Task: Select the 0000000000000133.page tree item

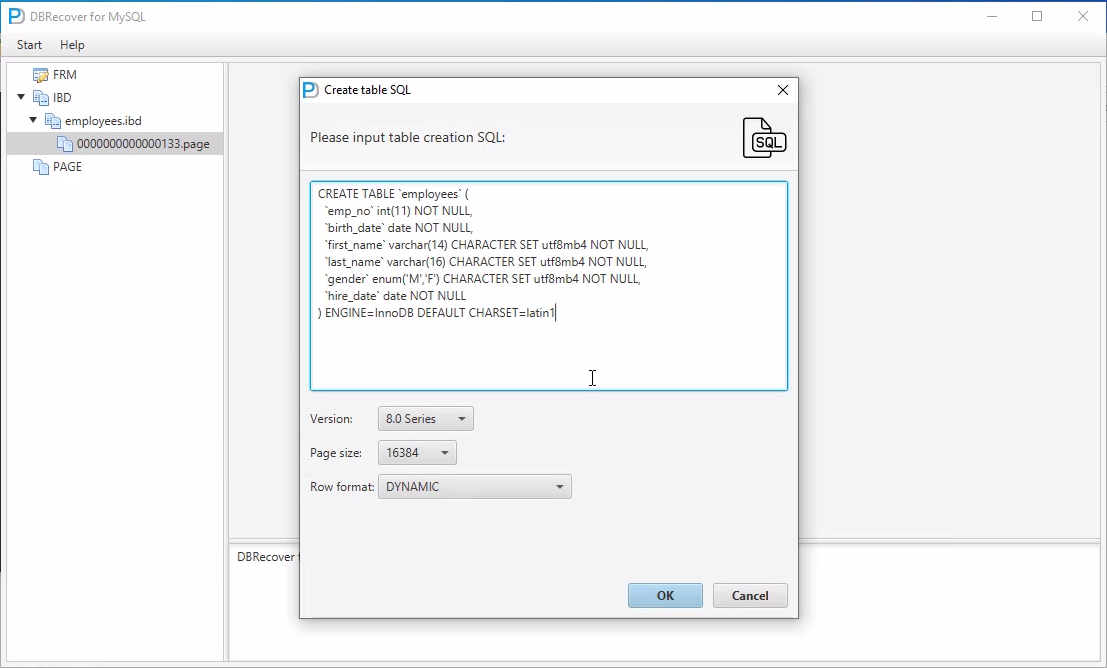Action: [143, 144]
